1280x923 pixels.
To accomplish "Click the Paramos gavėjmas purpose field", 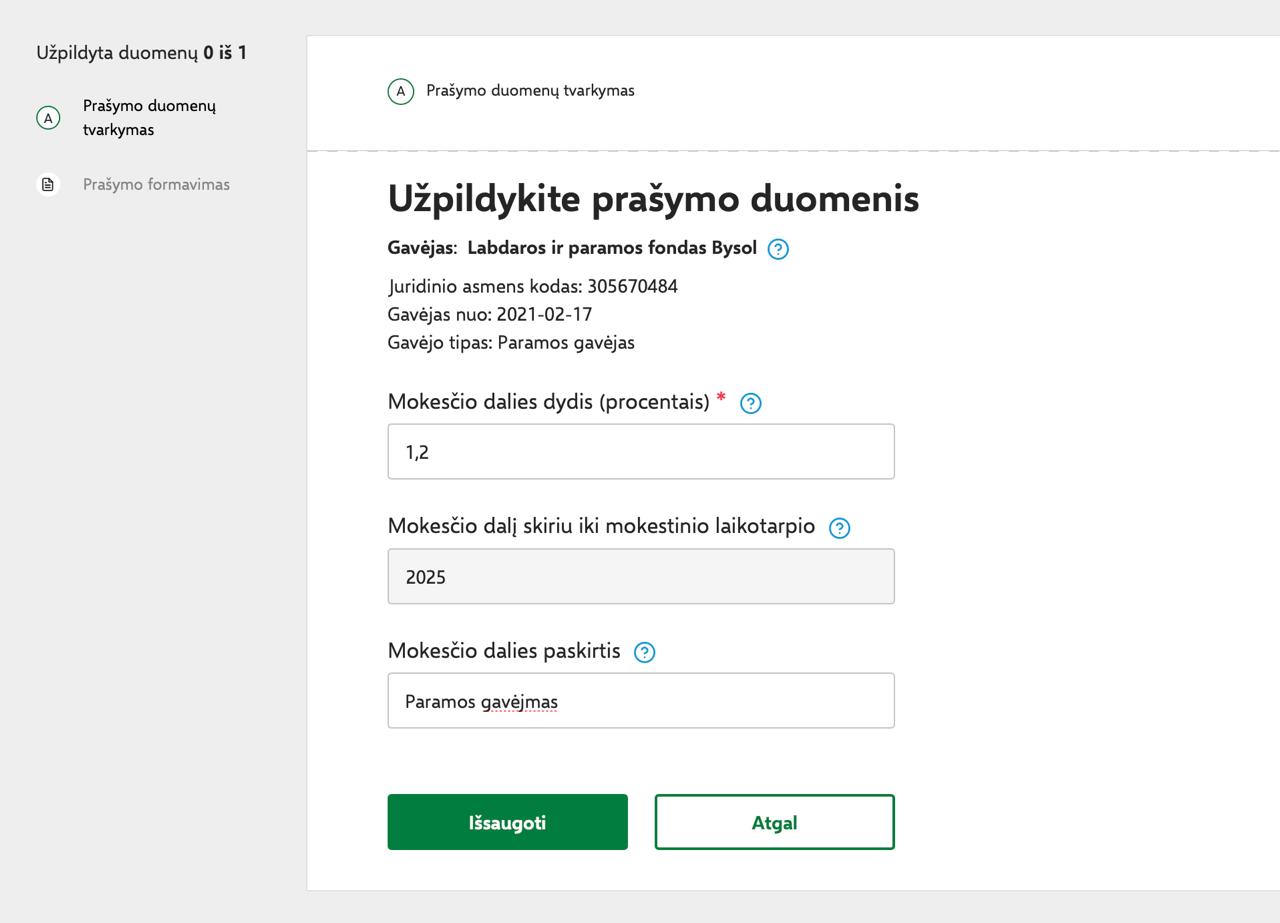I will click(641, 701).
